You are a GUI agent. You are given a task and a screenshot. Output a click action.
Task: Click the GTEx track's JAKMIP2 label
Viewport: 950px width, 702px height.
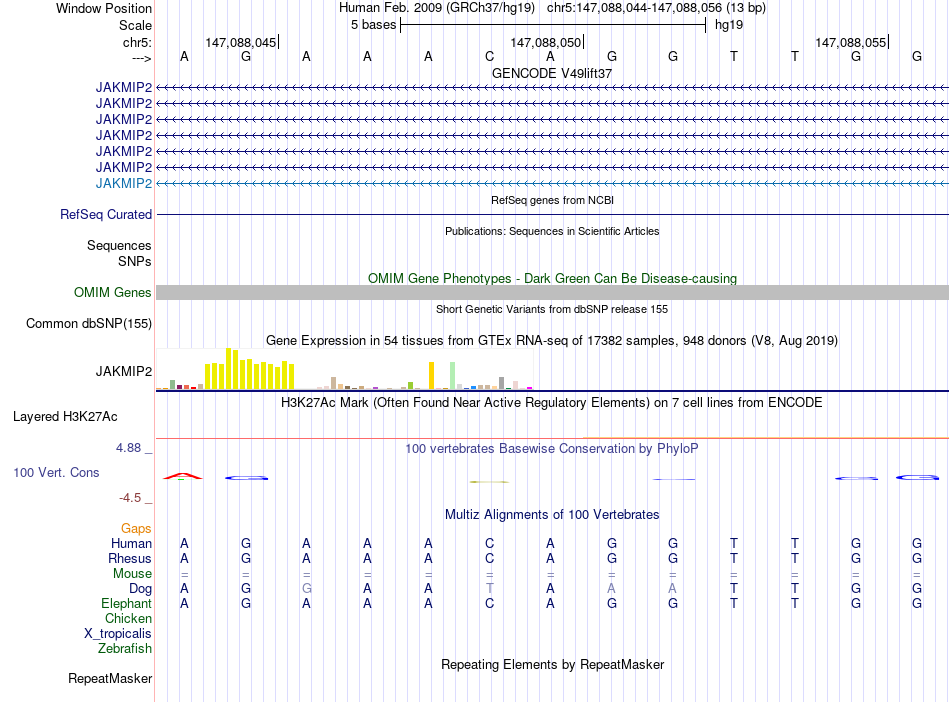[124, 371]
